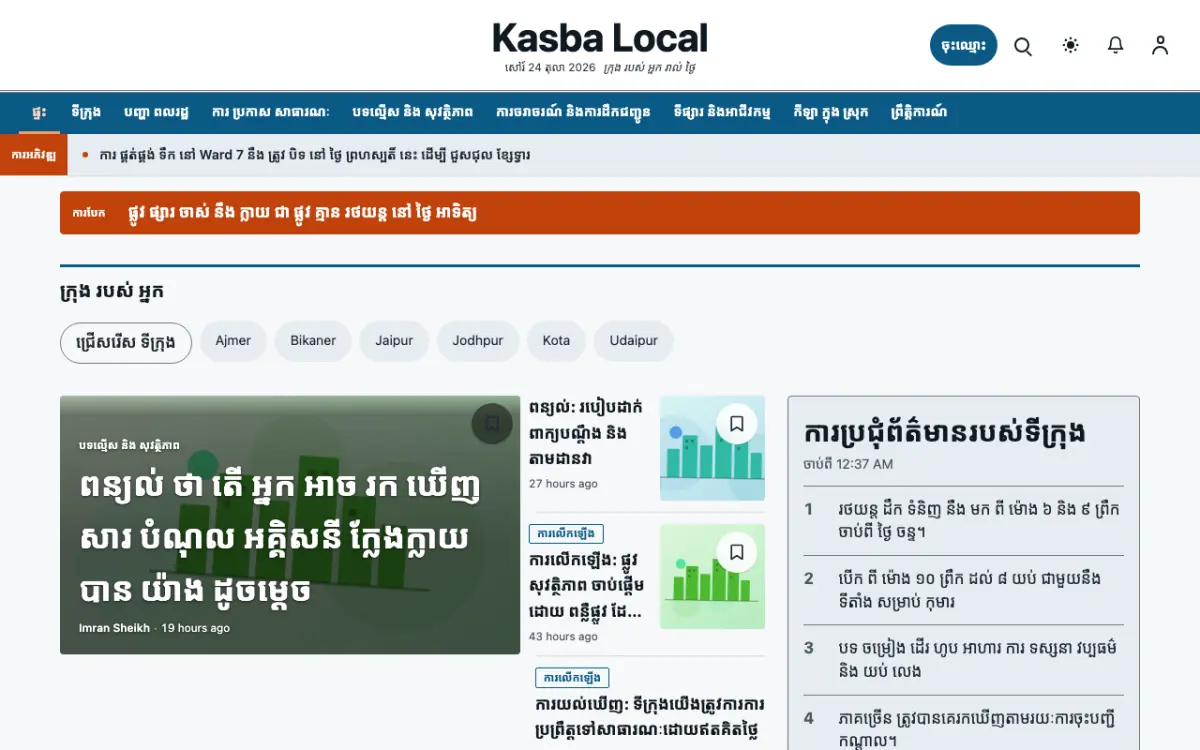The image size is (1200, 750).
Task: Choose the Udaipur city chip
Action: coord(634,341)
